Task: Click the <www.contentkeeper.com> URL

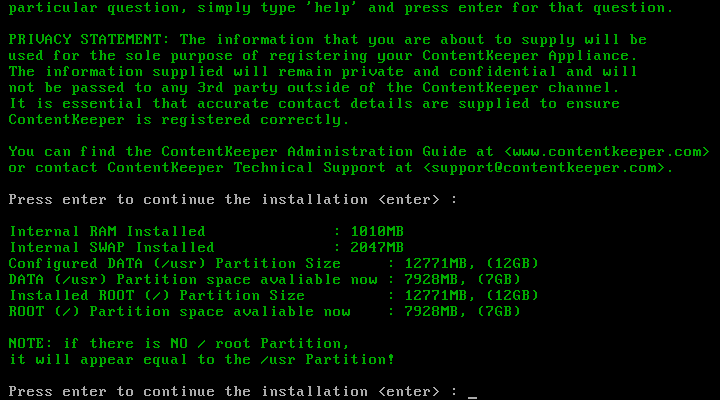Action: (607, 152)
